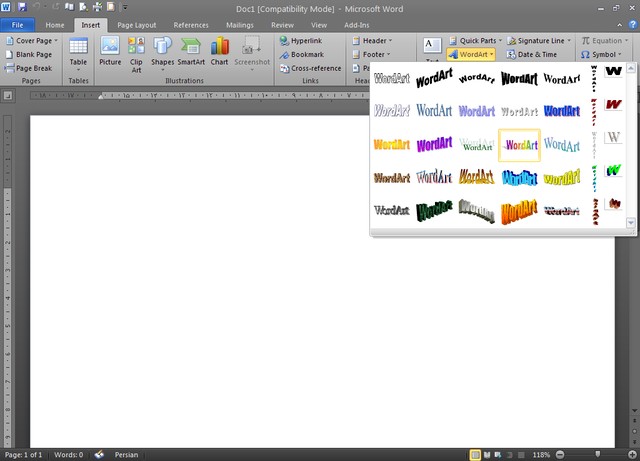Switch to the Page Layout tab

[137, 24]
